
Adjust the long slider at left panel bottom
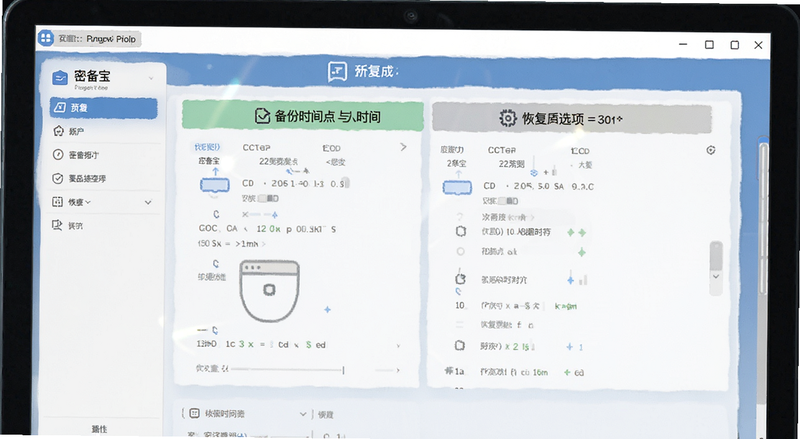click(x=288, y=369)
